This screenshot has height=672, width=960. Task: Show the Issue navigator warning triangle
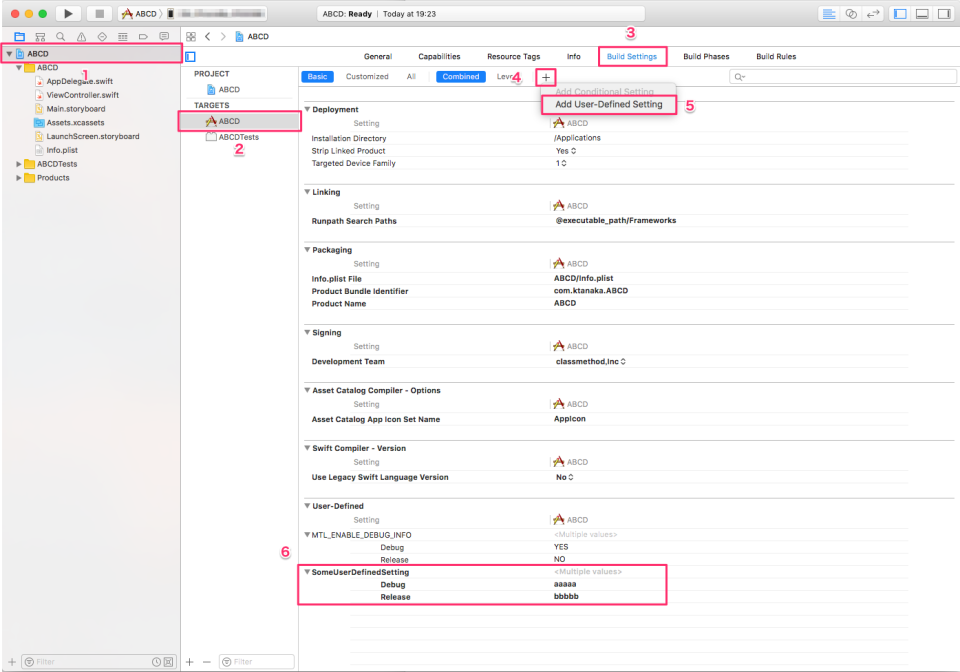click(82, 36)
